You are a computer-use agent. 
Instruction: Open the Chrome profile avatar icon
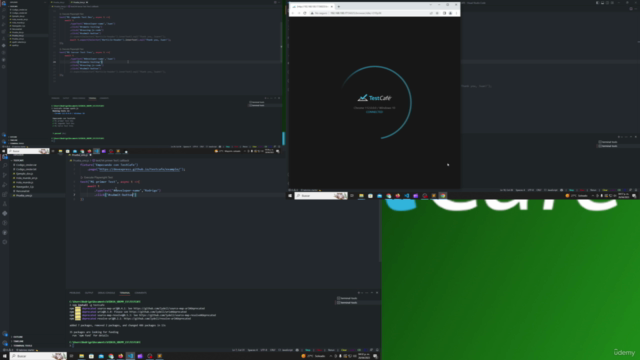[451, 13]
